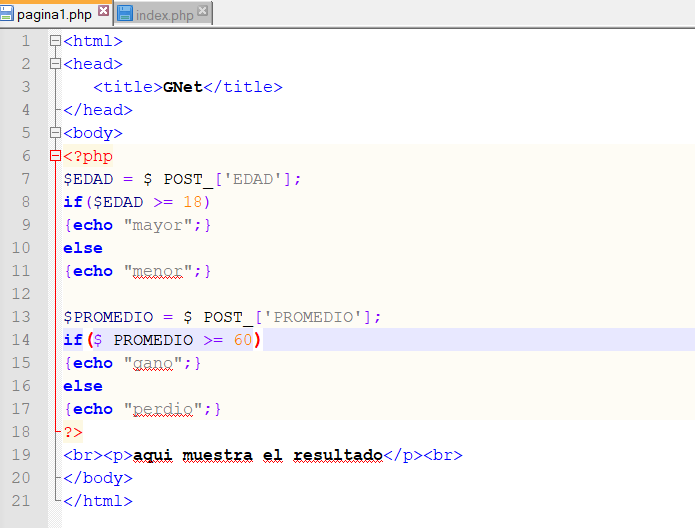Screen dimensions: 695x528
Task: Click the </head> closing tag
Action: [x=98, y=110]
